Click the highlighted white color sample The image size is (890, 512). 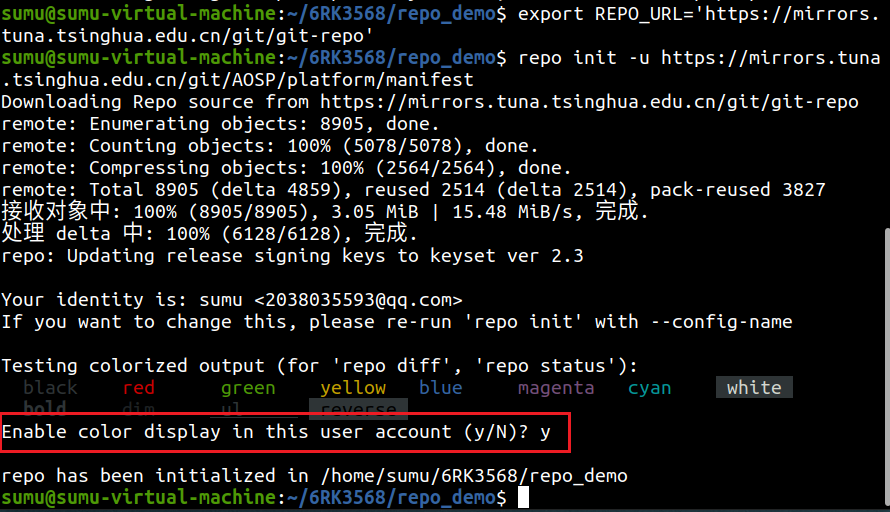click(754, 388)
